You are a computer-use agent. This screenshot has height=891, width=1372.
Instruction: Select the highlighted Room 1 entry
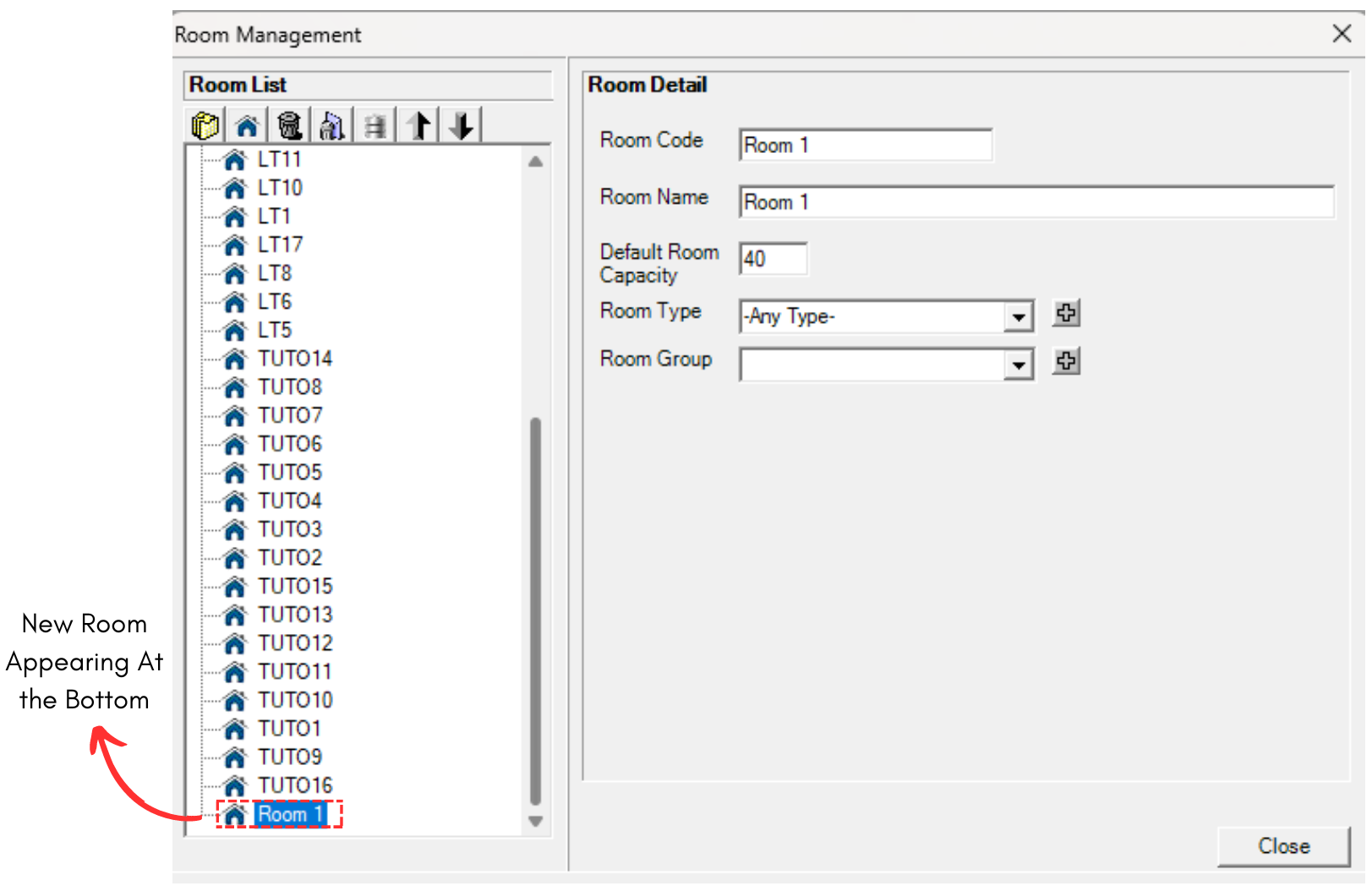290,814
